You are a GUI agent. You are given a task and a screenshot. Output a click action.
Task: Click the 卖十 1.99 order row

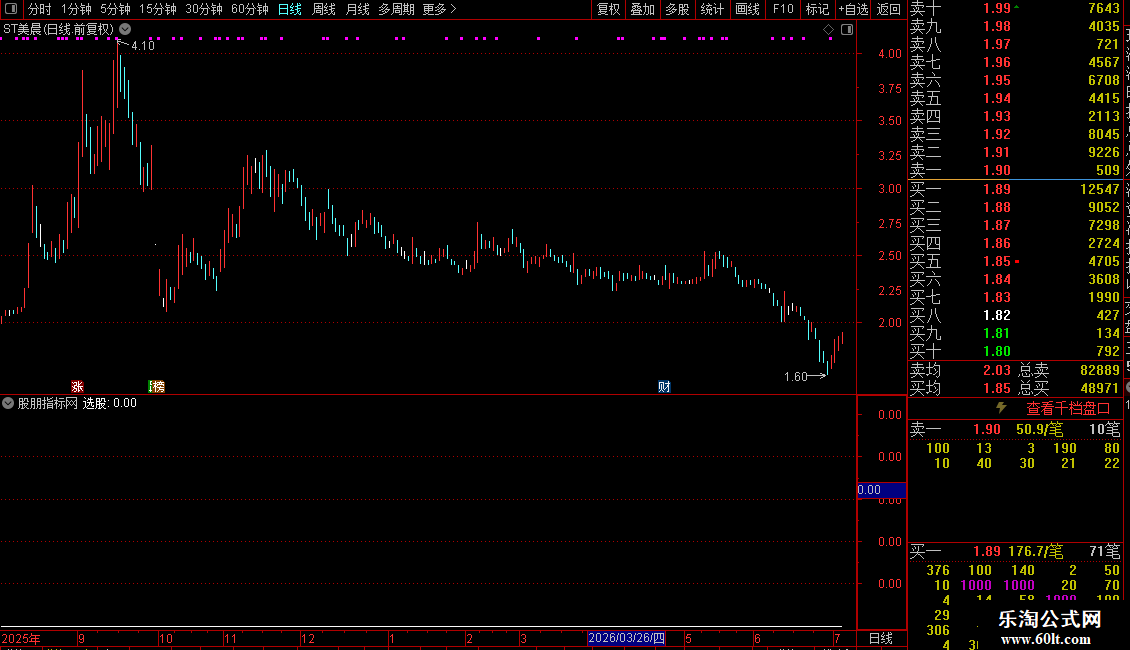1015,8
